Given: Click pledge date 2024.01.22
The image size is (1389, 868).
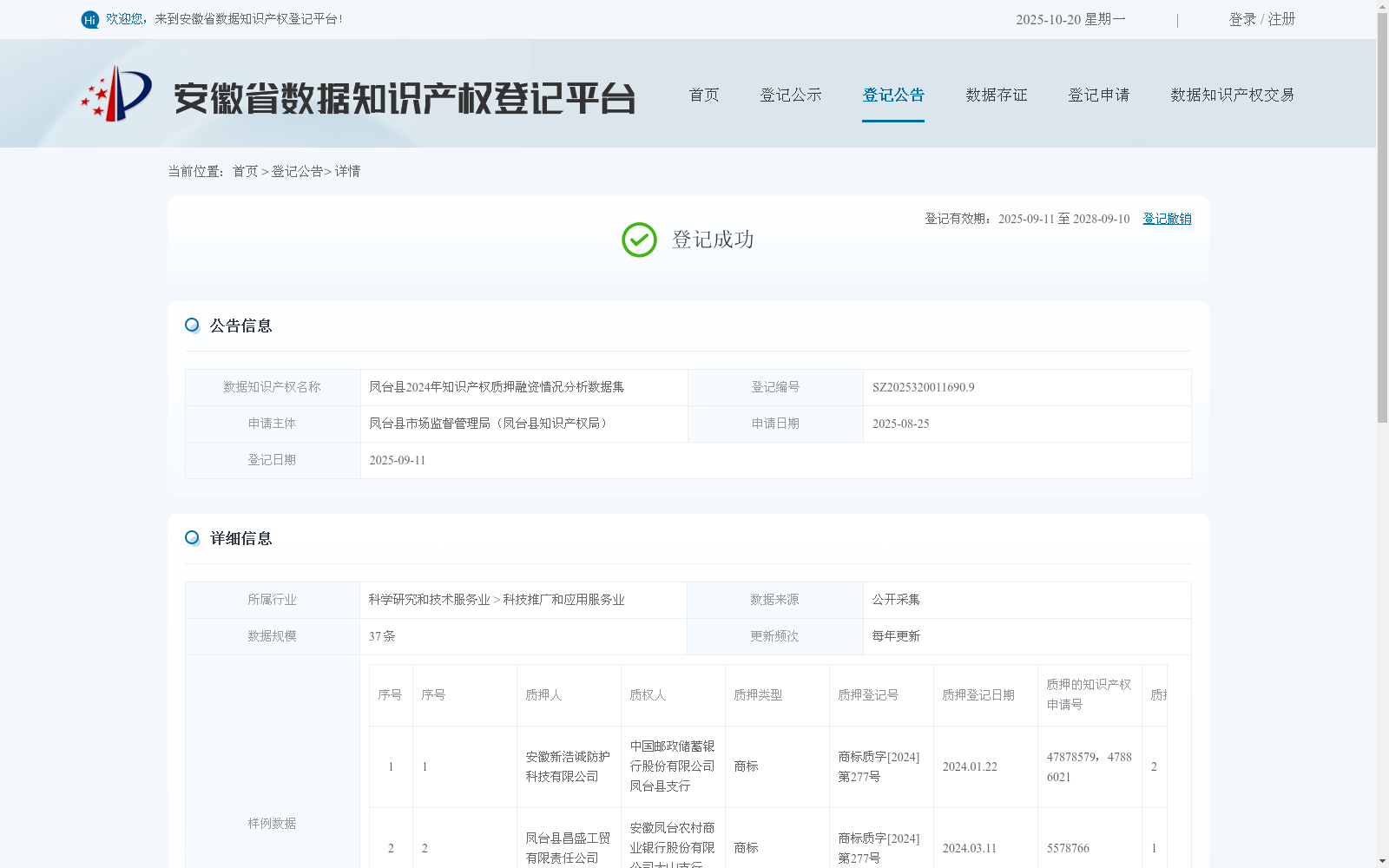Looking at the screenshot, I should tap(970, 767).
